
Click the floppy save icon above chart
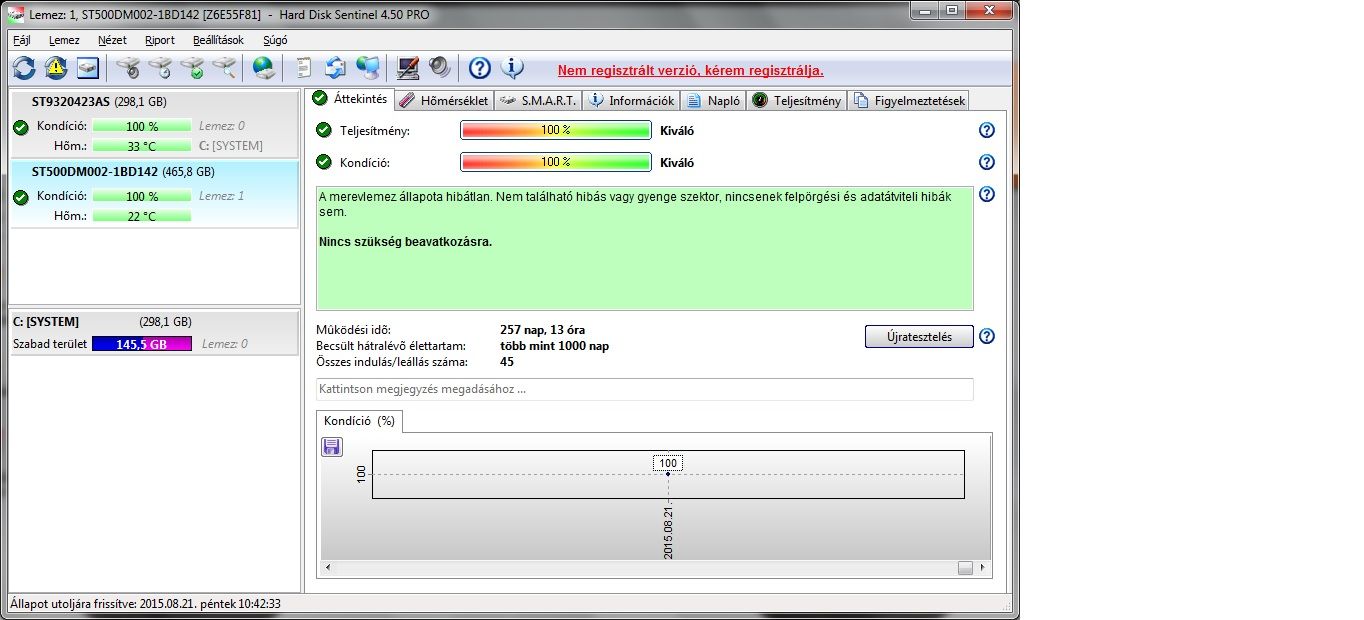point(332,447)
